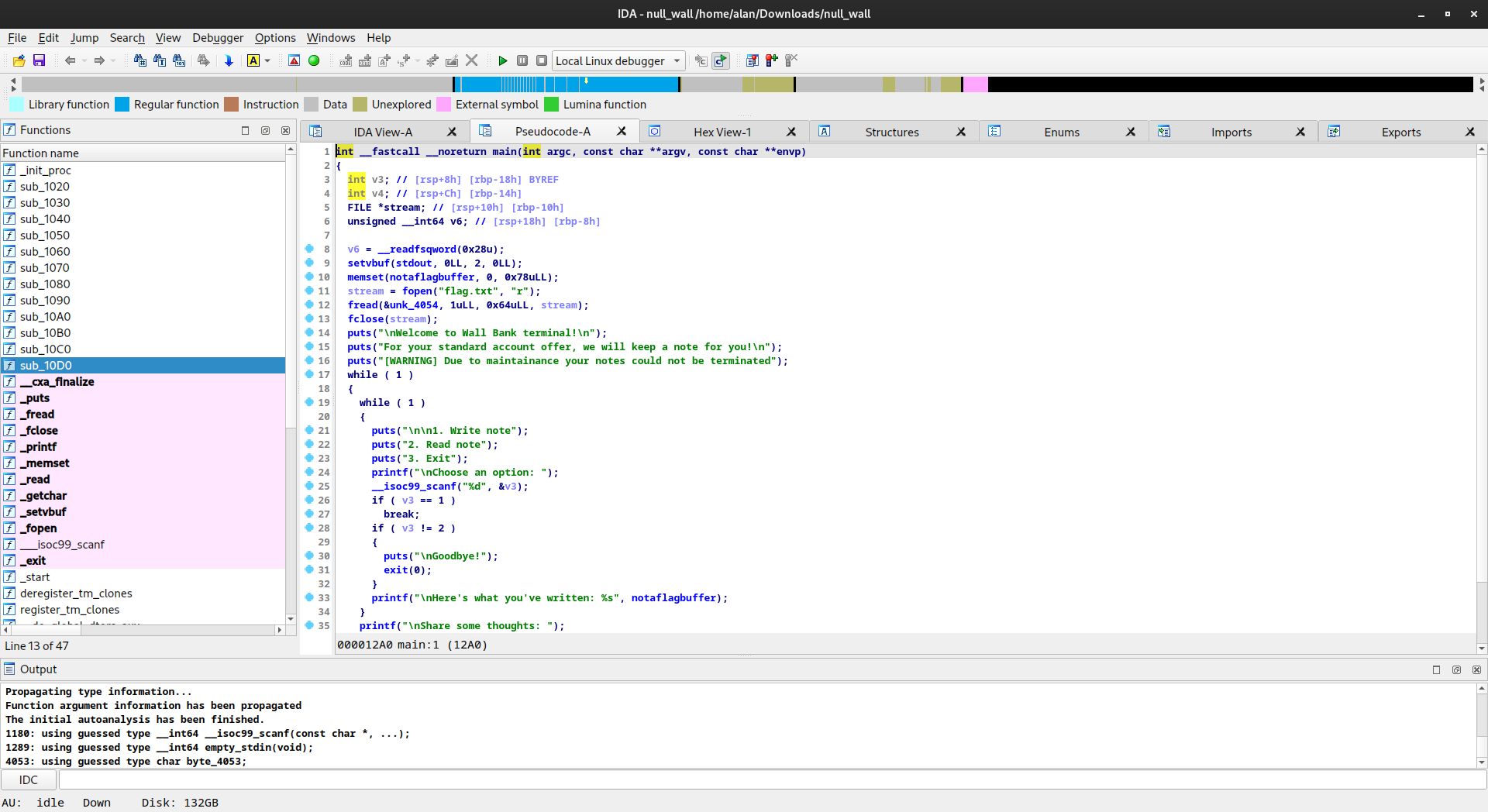The image size is (1488, 812).
Task: Select __cxa_finalize in the Functions list
Action: coord(143,381)
